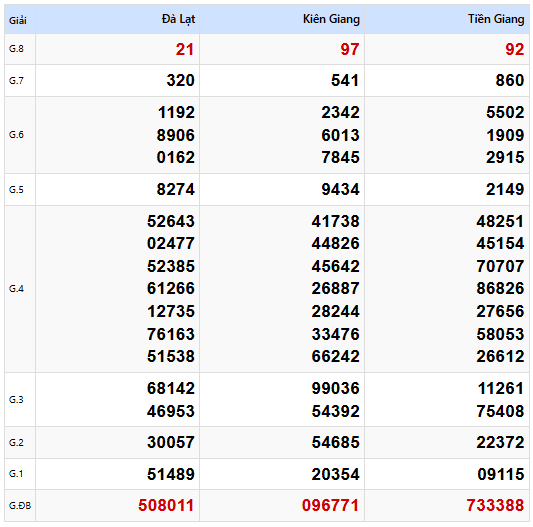Click the G.ĐB row label
533x527 pixels.
click(x=20, y=506)
